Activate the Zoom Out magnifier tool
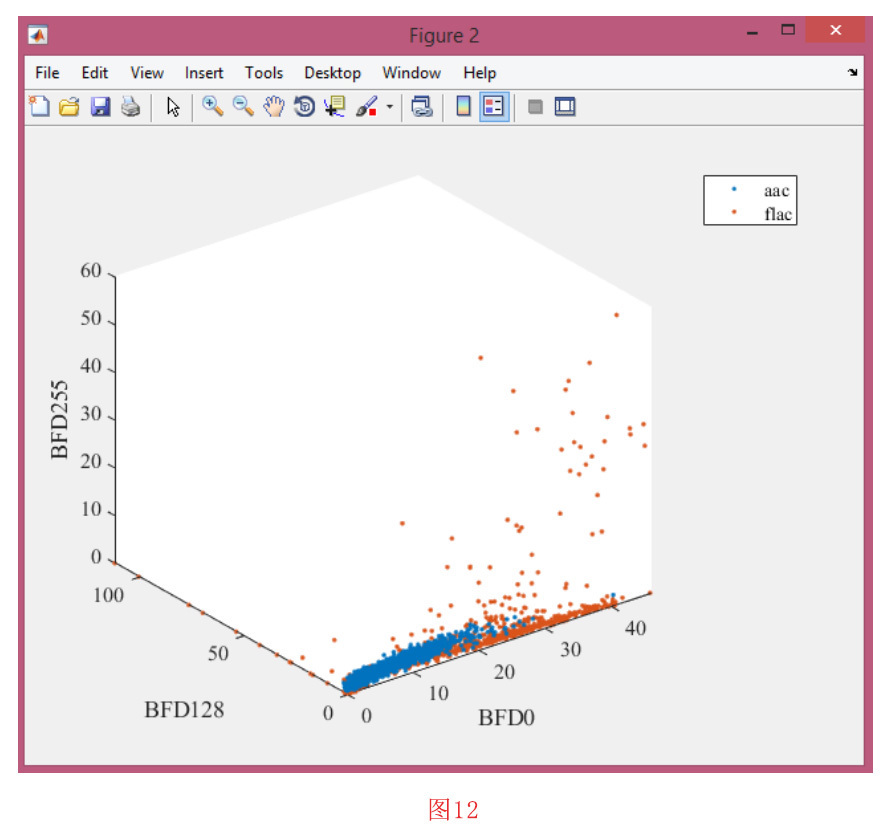Image resolution: width=890 pixels, height=838 pixels. coord(243,106)
